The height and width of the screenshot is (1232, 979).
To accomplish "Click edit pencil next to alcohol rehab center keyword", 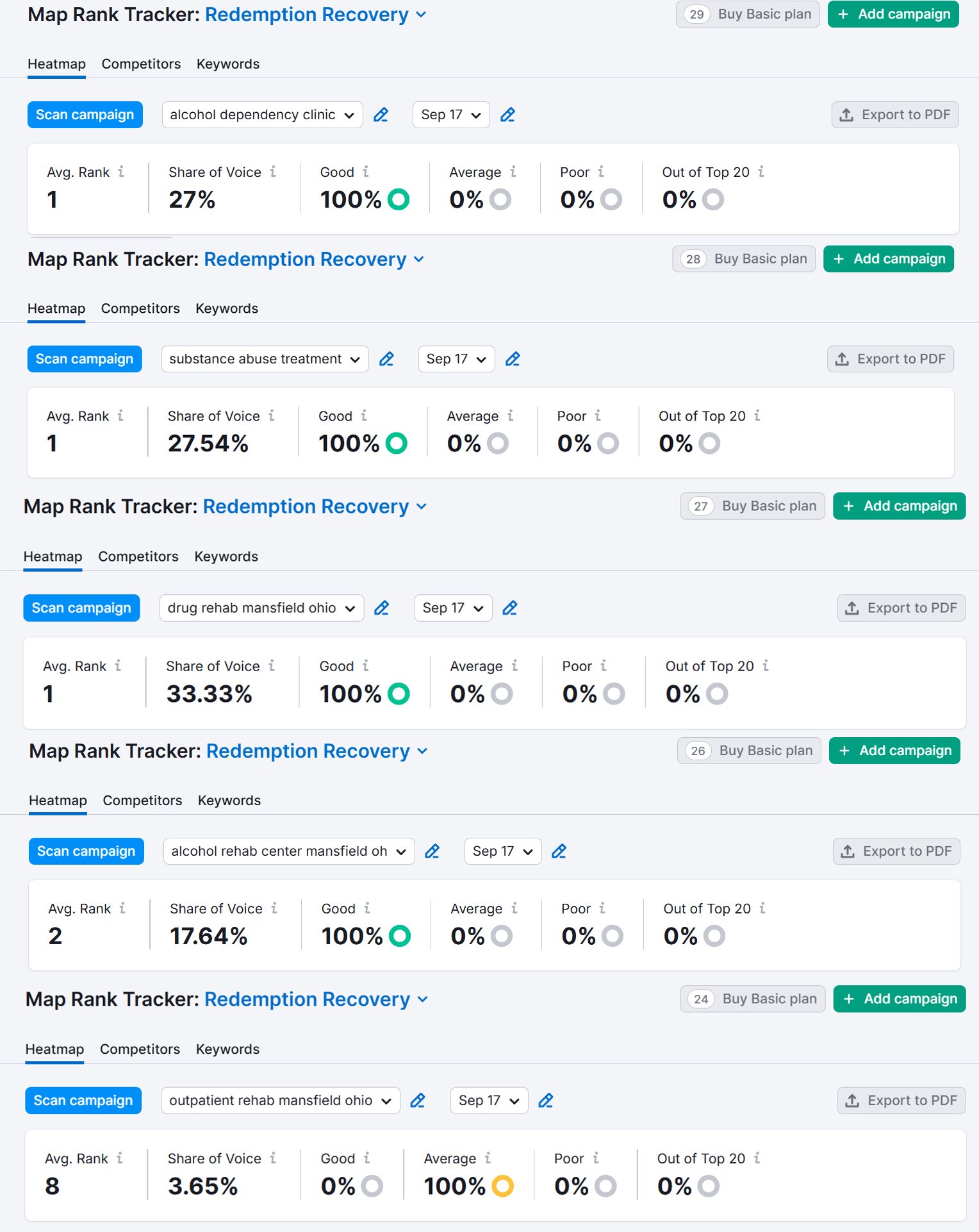I will (432, 851).
